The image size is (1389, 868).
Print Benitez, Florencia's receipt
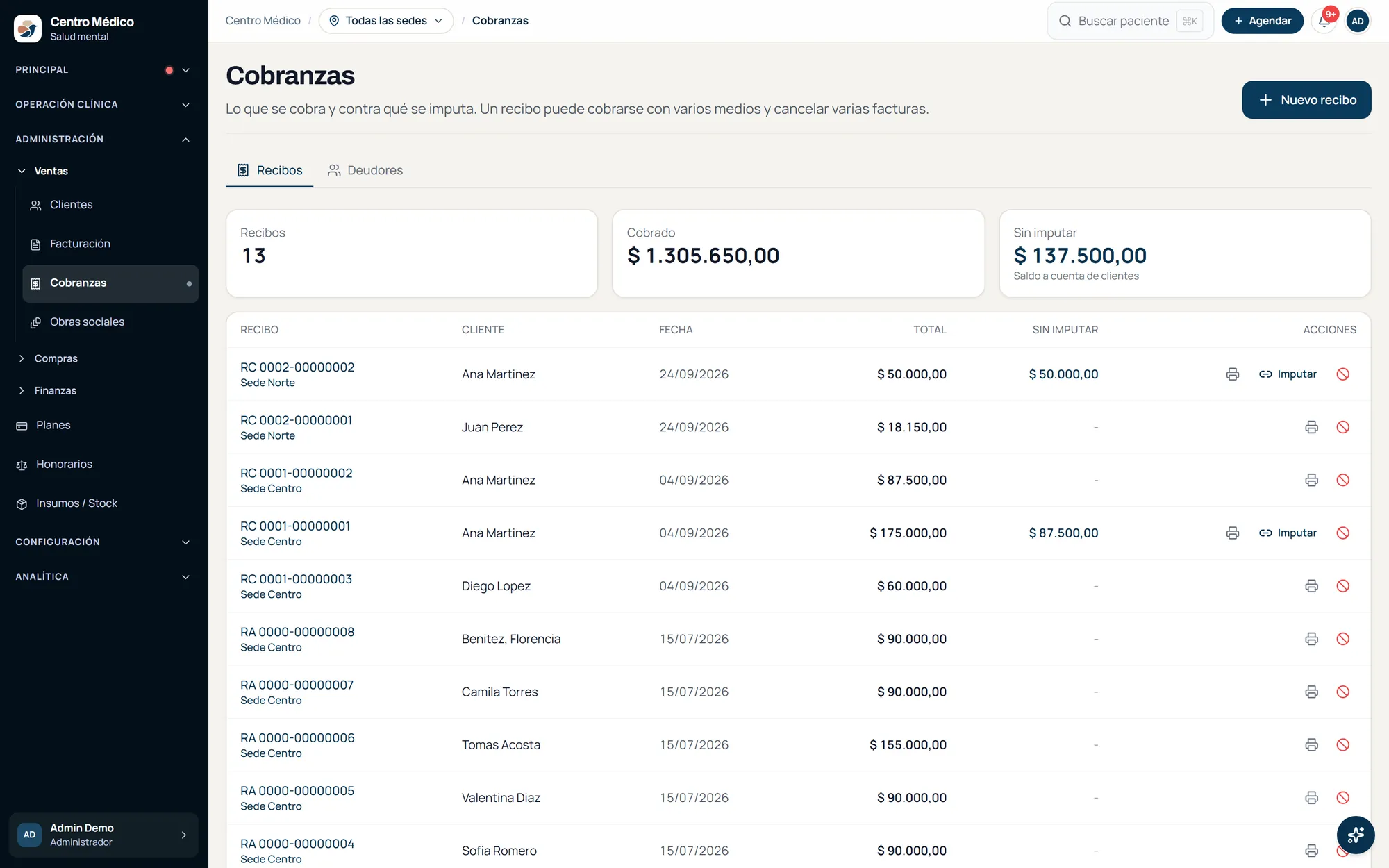1311,639
